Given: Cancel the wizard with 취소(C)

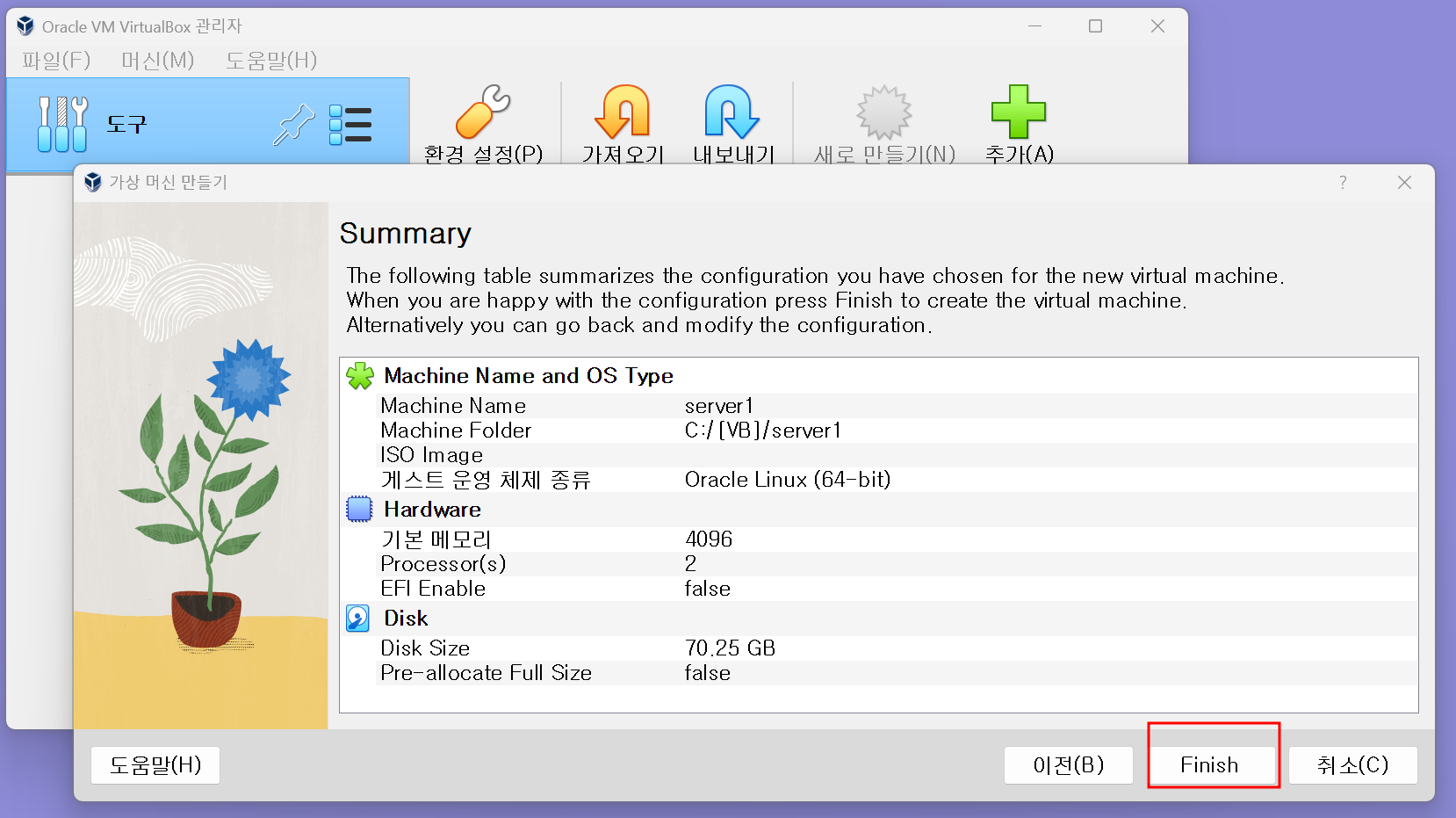Looking at the screenshot, I should [x=1353, y=765].
